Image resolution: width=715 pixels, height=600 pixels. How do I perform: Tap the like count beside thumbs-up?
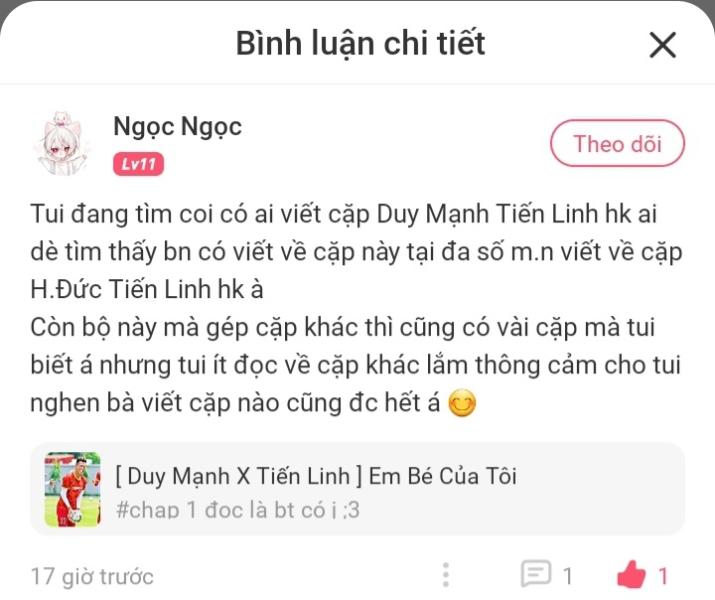663,576
